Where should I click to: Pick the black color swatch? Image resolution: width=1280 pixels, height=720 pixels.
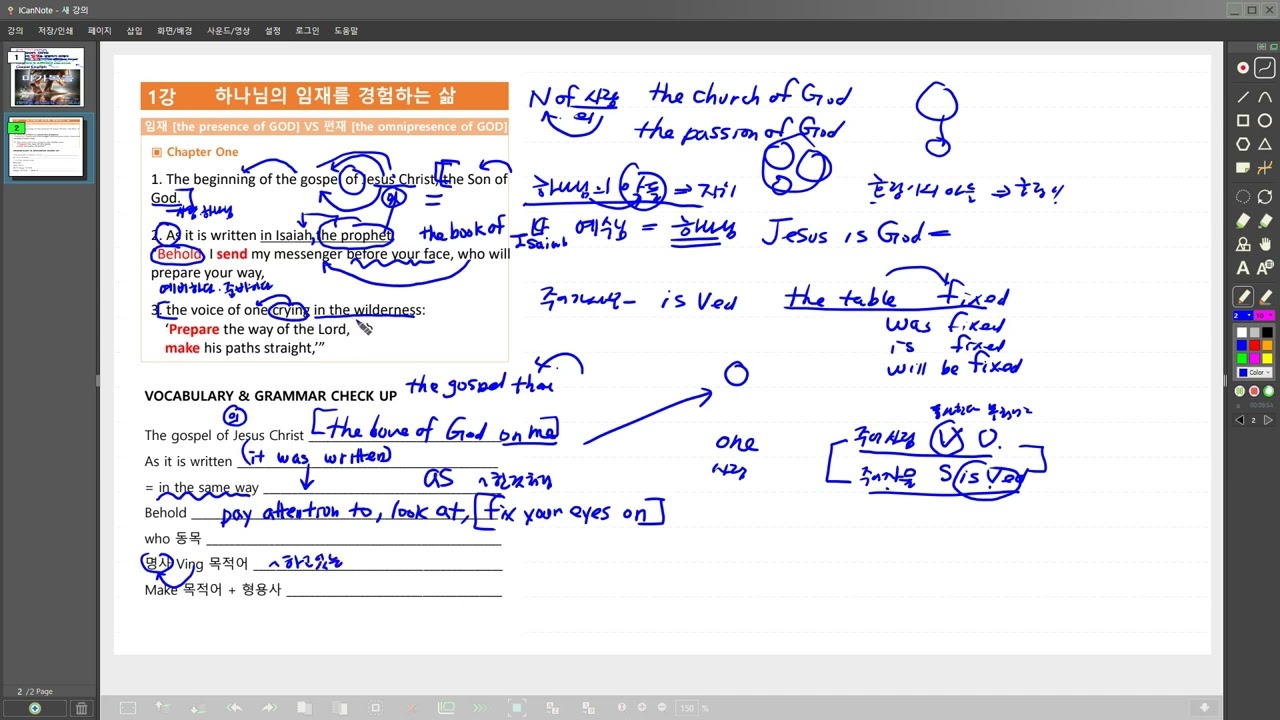(1267, 332)
